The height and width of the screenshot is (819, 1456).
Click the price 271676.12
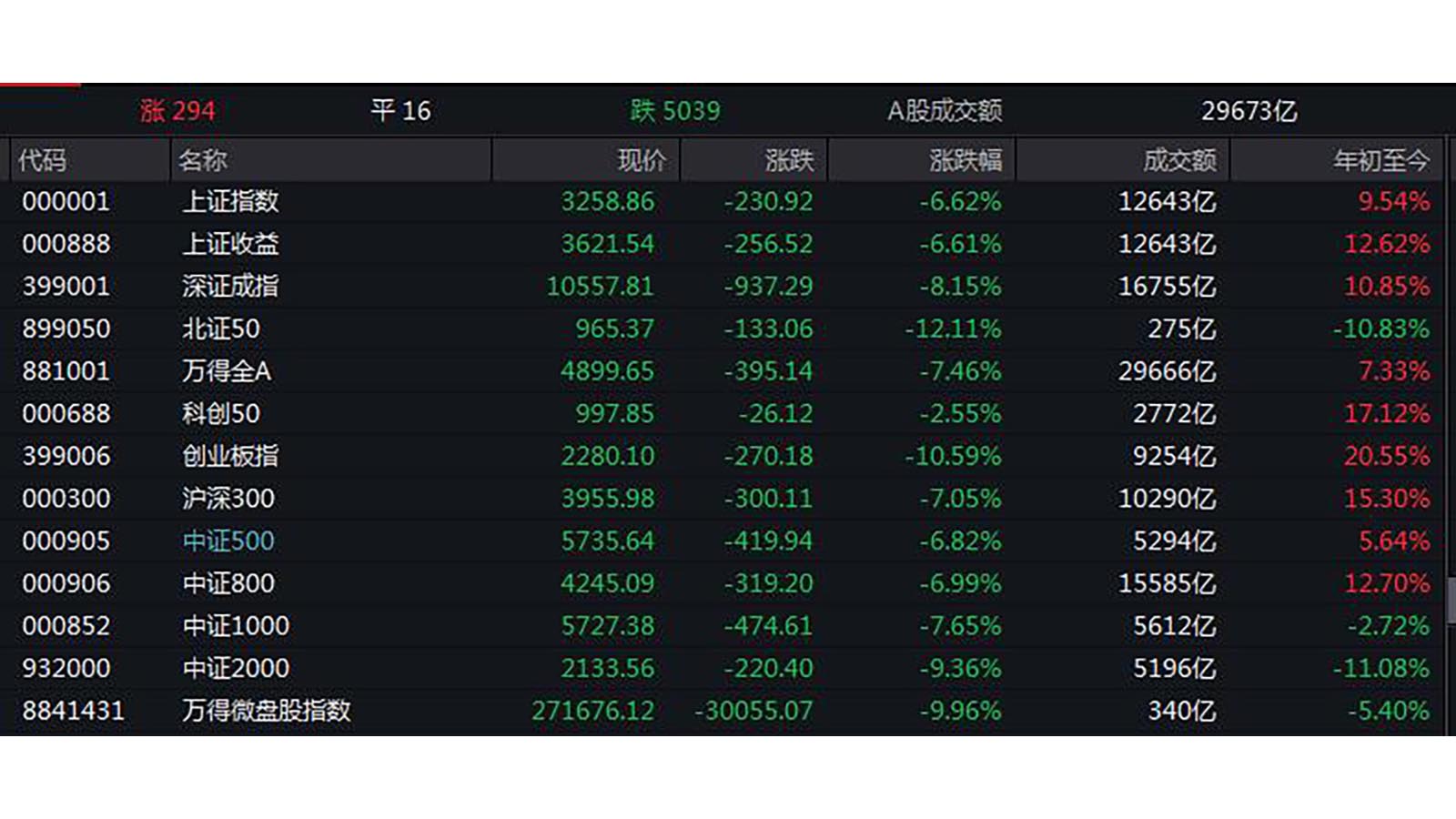coord(593,711)
